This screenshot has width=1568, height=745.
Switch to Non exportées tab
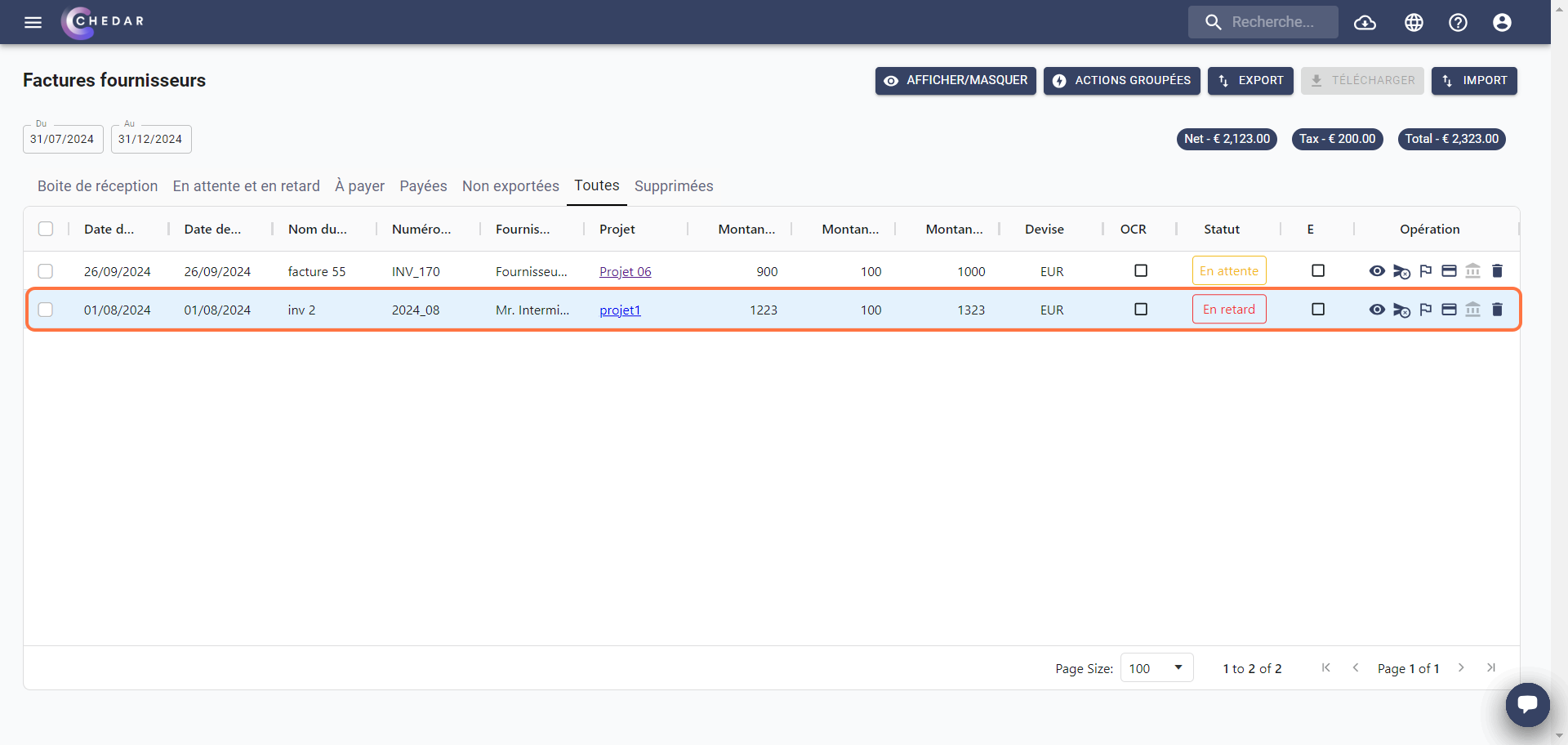[x=510, y=186]
